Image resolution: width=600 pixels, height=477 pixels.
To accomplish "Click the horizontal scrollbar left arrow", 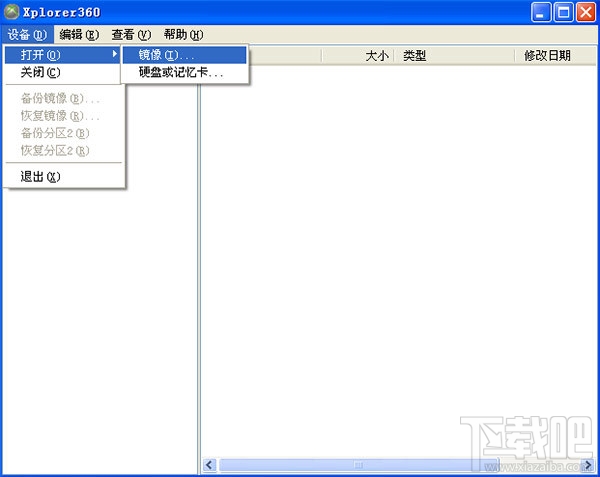I will click(x=209, y=465).
